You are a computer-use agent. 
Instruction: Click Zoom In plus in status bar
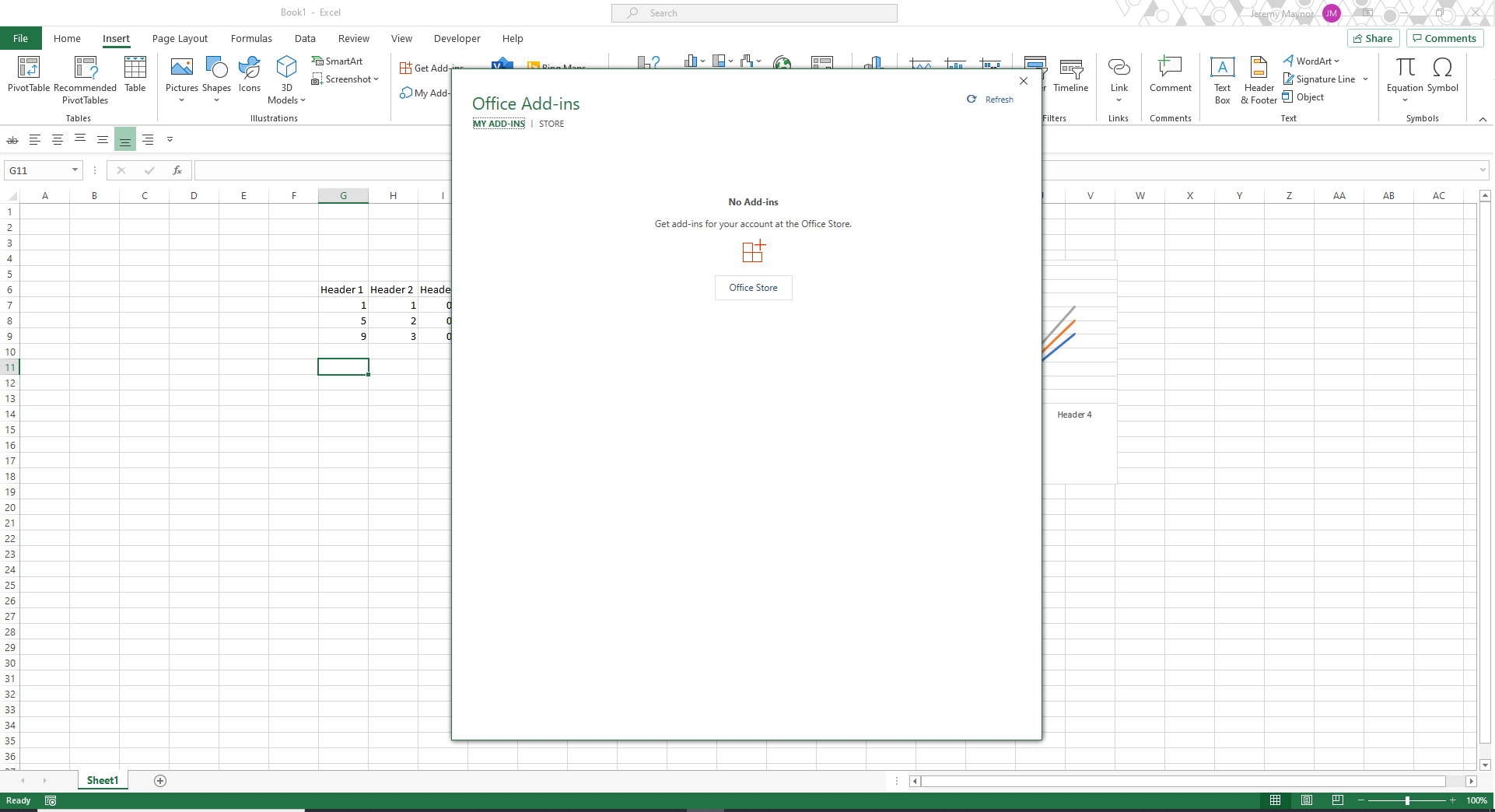(1452, 800)
